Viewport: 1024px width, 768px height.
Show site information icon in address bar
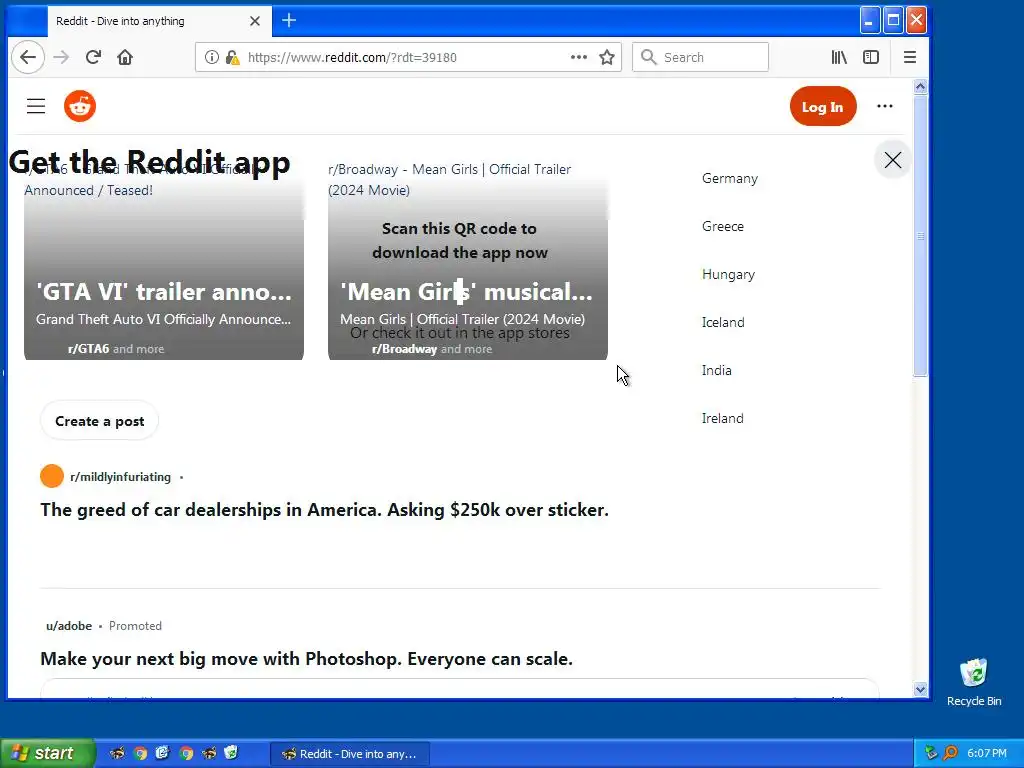pyautogui.click(x=212, y=57)
